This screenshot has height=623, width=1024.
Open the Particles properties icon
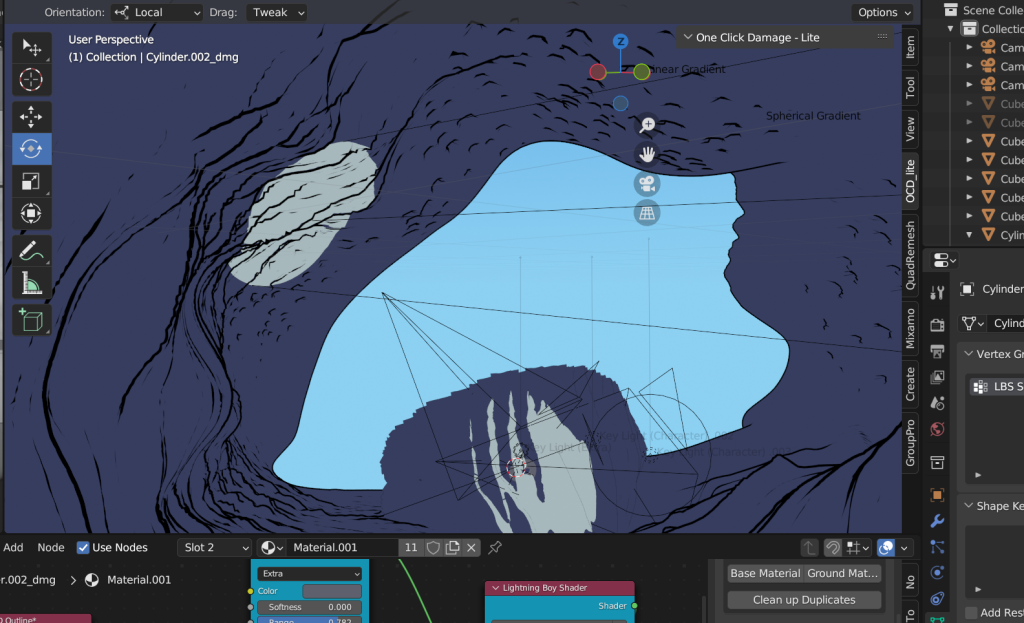(937, 547)
